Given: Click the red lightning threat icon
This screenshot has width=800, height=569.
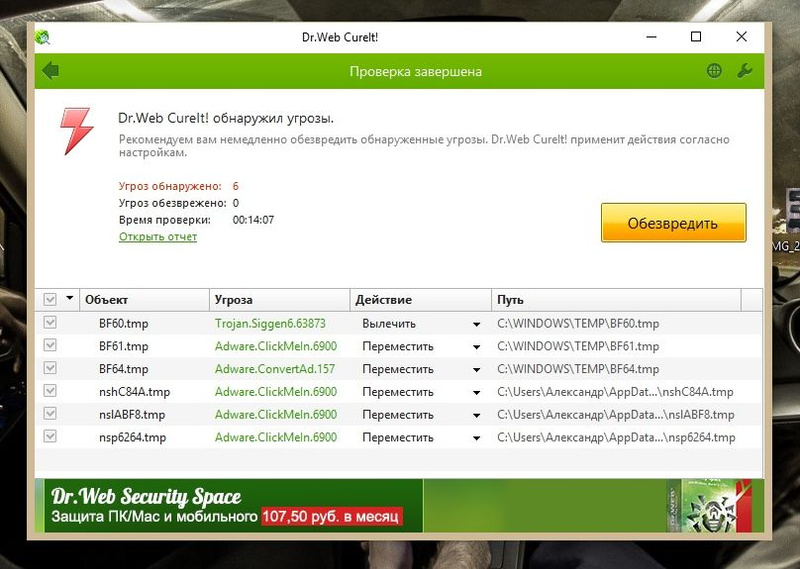Looking at the screenshot, I should (75, 130).
